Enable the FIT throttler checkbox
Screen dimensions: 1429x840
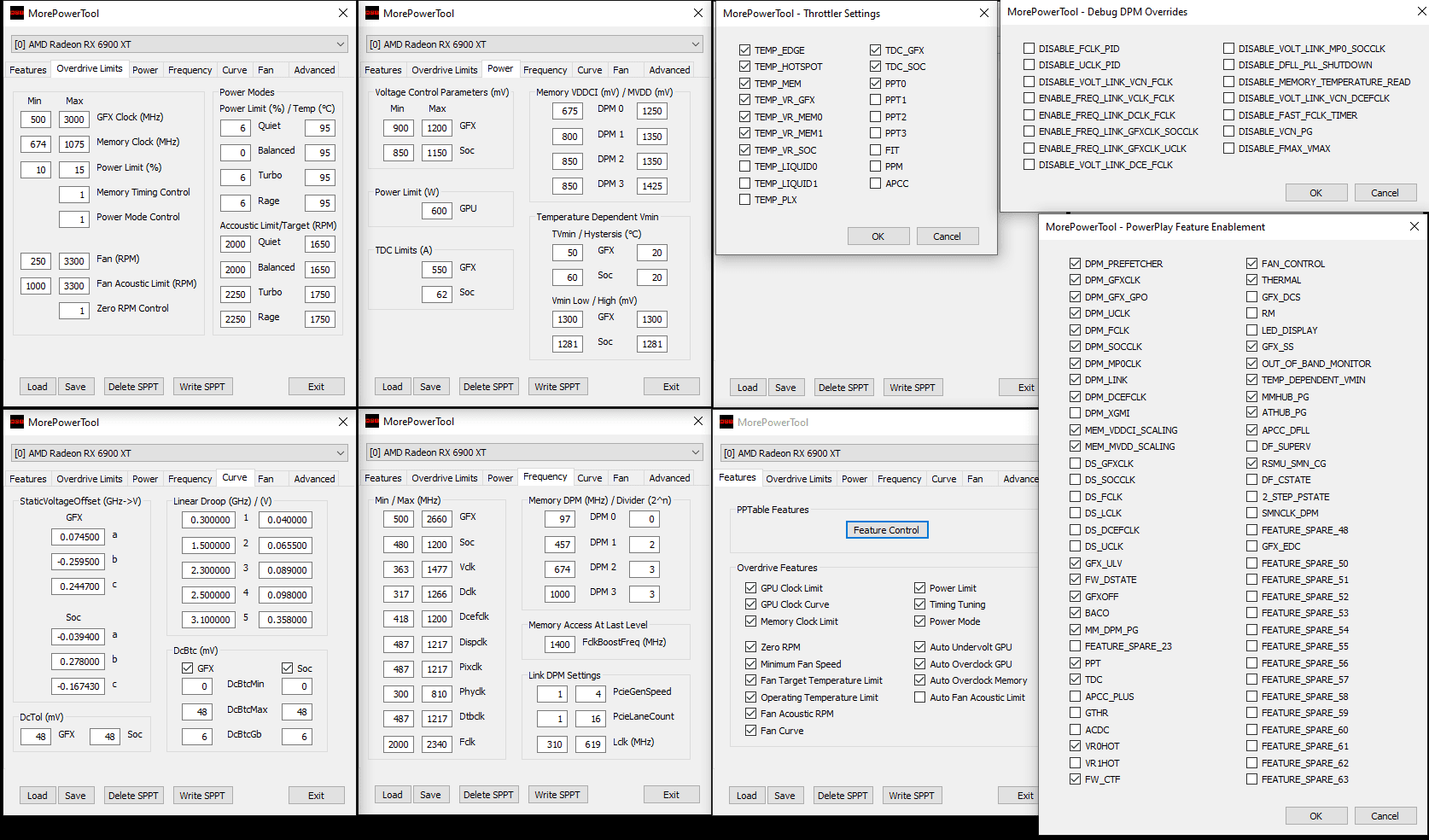coord(875,150)
